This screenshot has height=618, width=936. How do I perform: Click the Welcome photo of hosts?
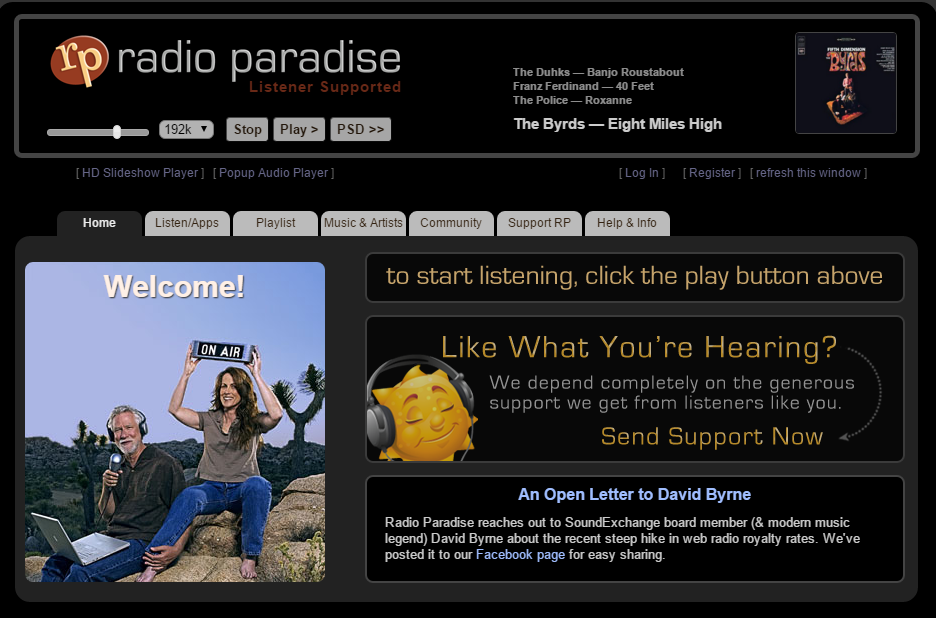point(175,422)
